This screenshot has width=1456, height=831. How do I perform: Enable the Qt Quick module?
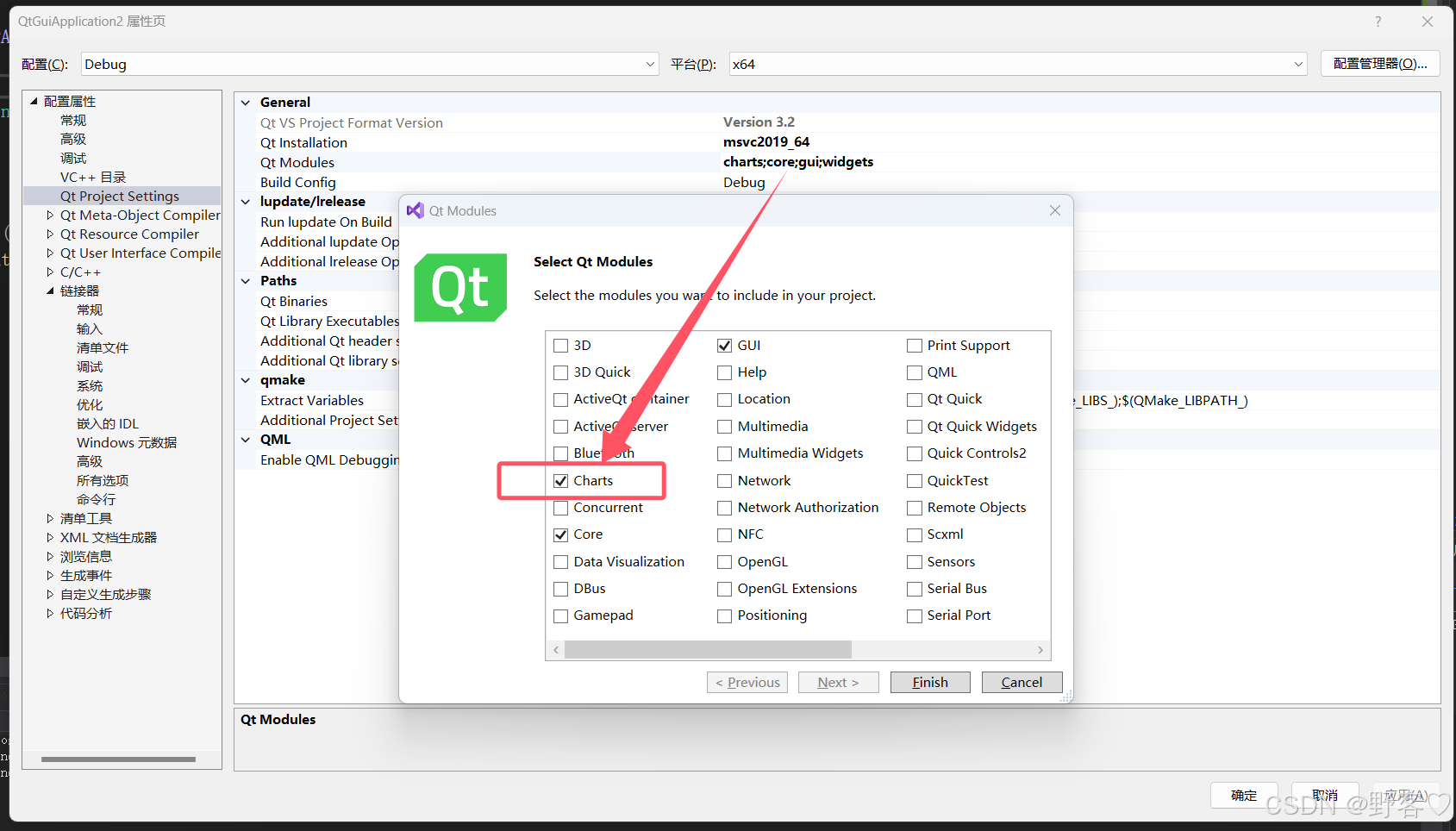pos(915,398)
